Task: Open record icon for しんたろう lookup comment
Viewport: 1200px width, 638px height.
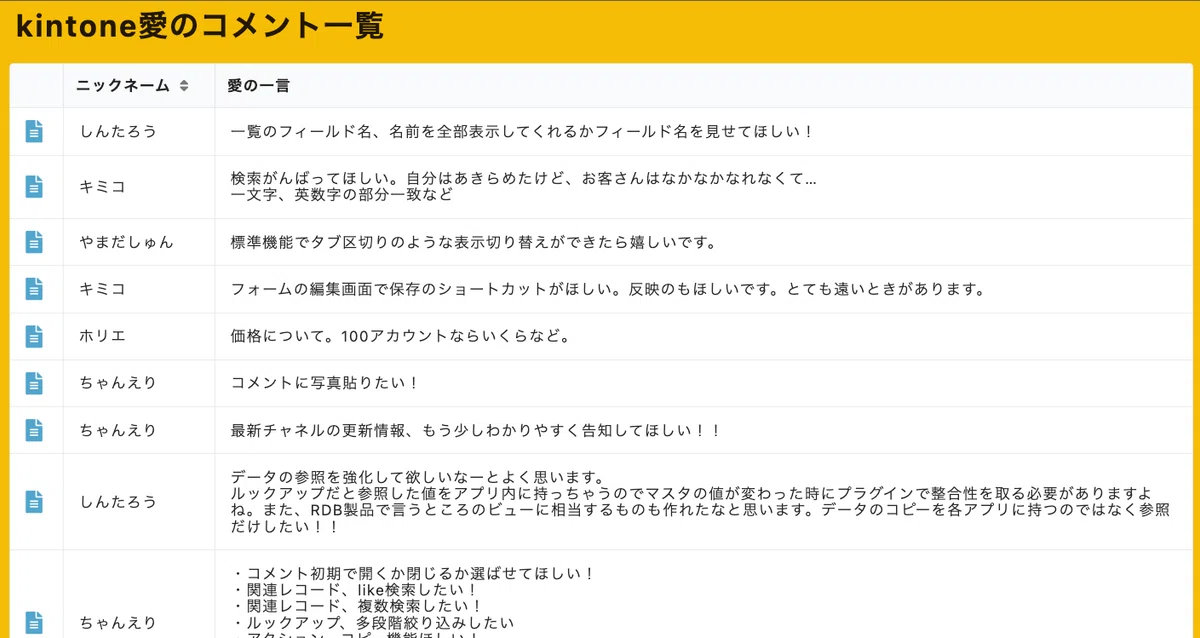Action: [x=35, y=502]
